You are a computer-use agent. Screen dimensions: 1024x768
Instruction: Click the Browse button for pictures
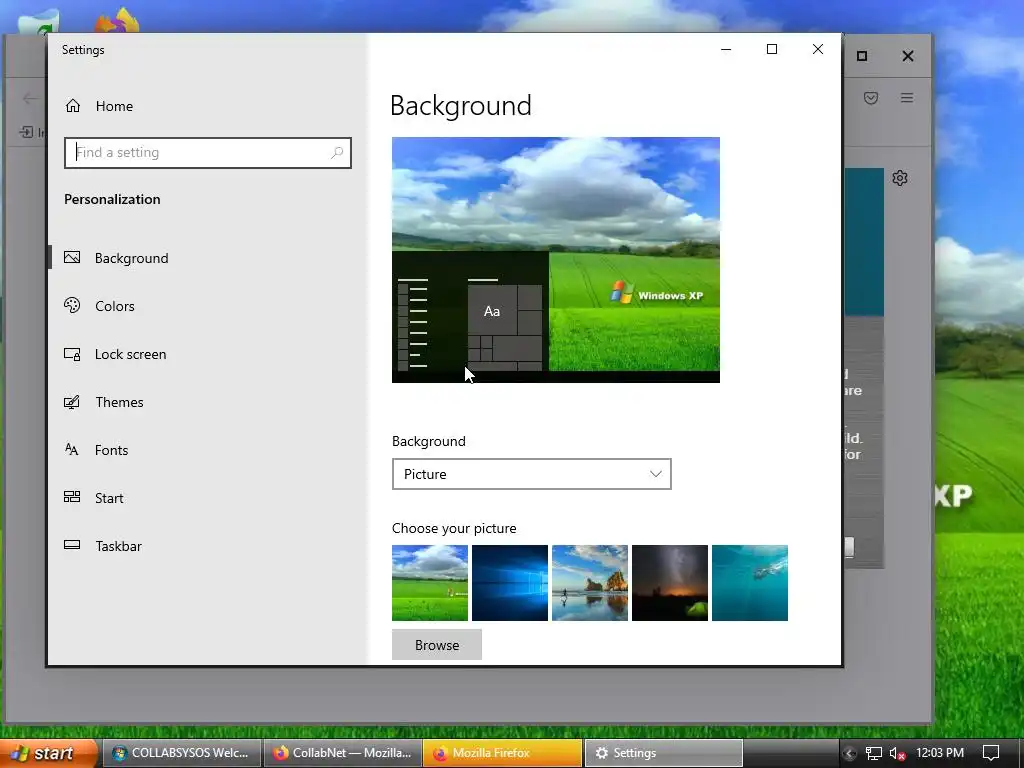(x=437, y=645)
